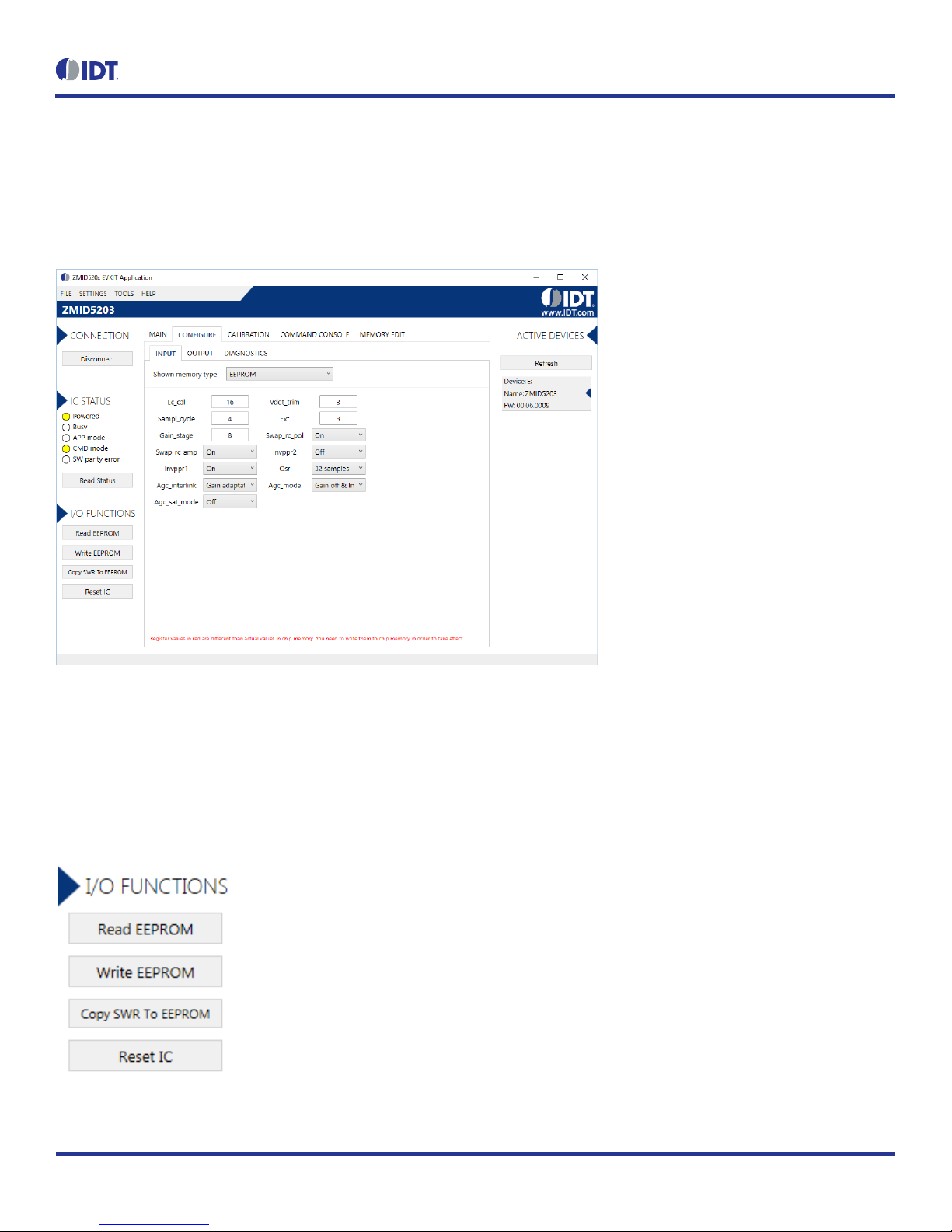Switch to the COMMAND CONSOLE tab
Screen dimensions: 952x1232
click(315, 334)
